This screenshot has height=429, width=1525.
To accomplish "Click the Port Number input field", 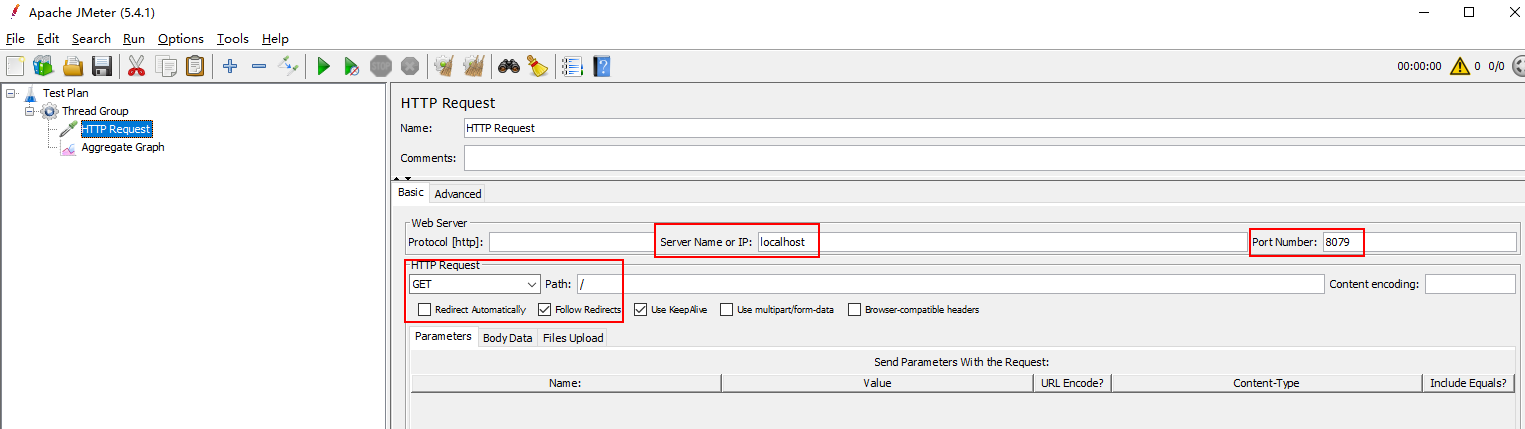I will (1418, 242).
